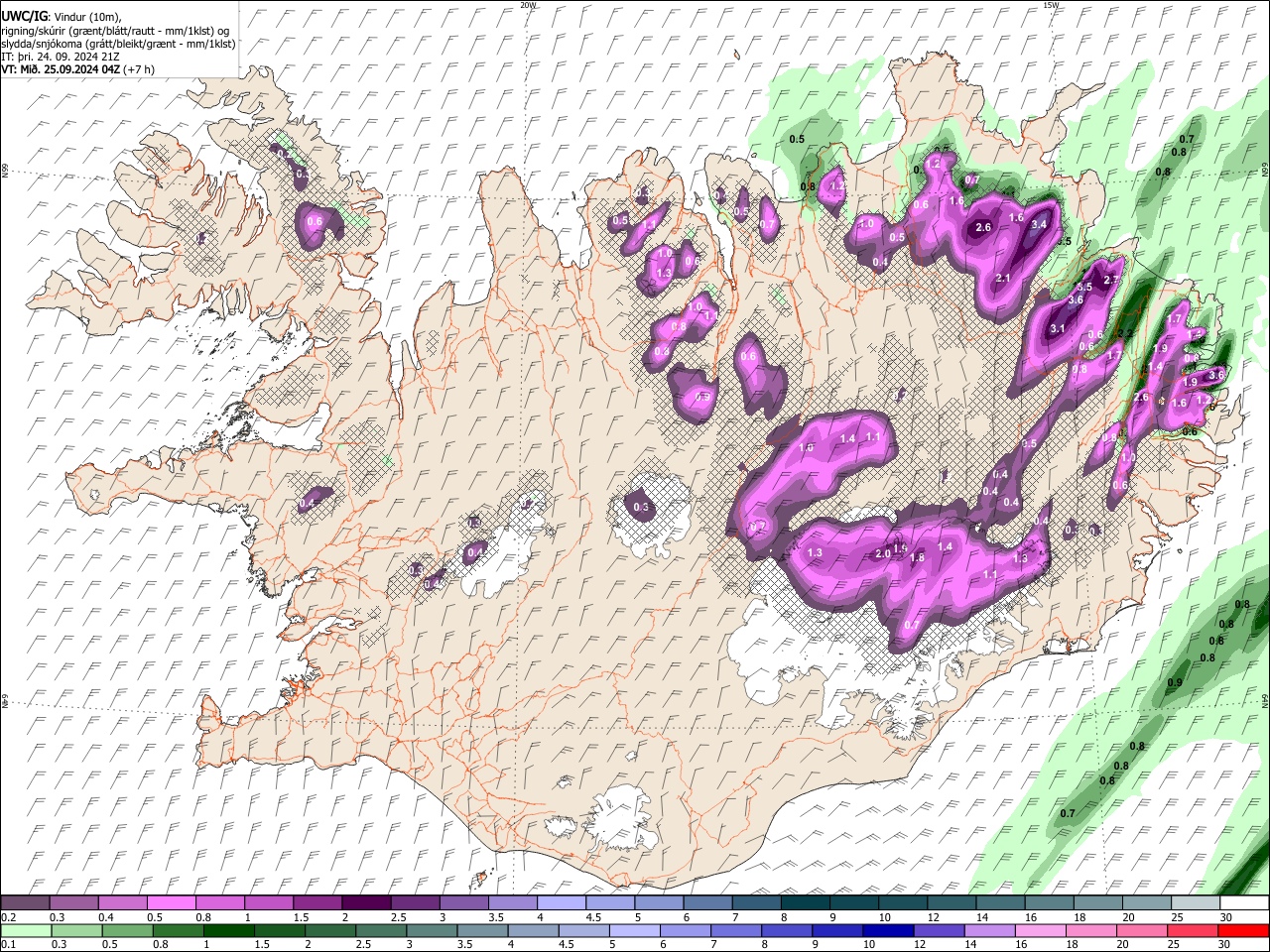Click the 2.0 snowfall value near Vatnajökull
The height and width of the screenshot is (952, 1270).
tap(883, 554)
